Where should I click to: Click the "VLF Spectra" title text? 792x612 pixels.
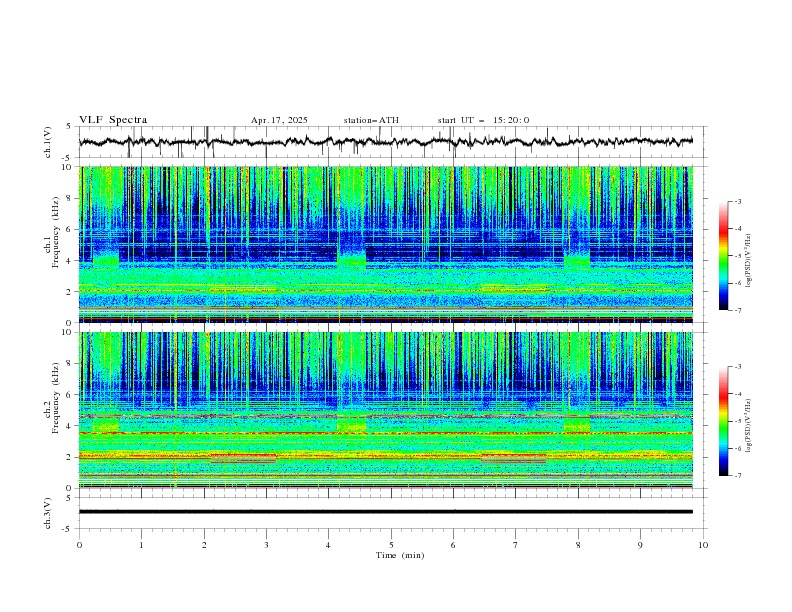click(113, 120)
